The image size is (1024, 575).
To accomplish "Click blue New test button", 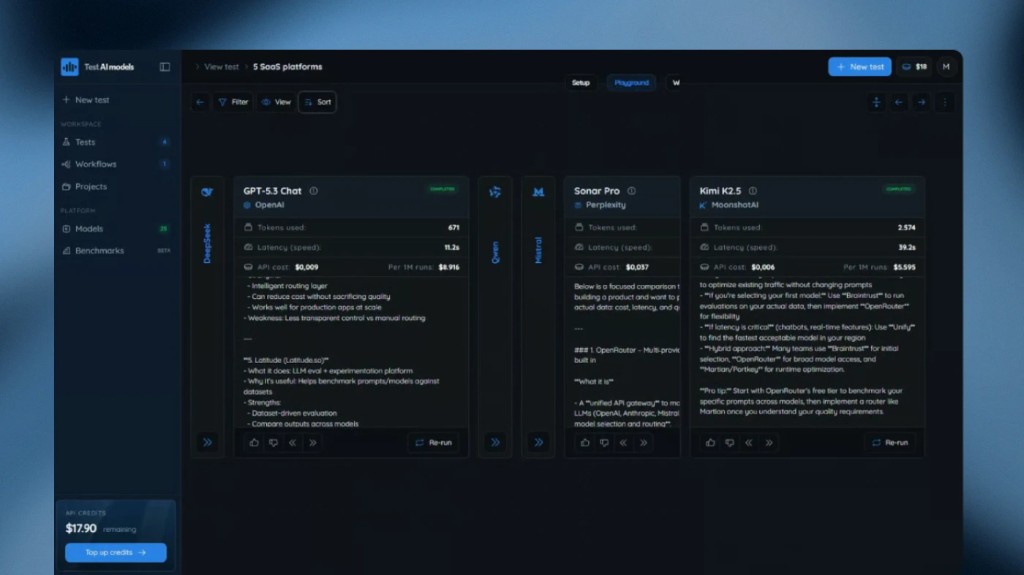I will tap(859, 67).
